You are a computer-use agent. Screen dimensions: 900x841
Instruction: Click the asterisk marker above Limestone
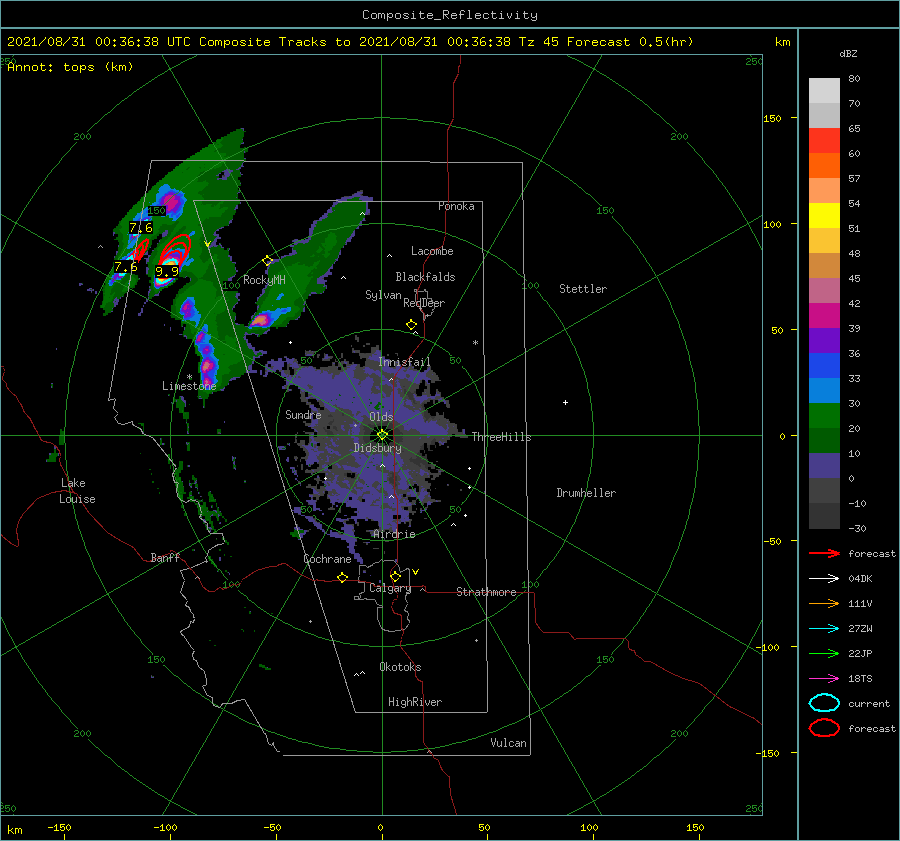click(189, 377)
